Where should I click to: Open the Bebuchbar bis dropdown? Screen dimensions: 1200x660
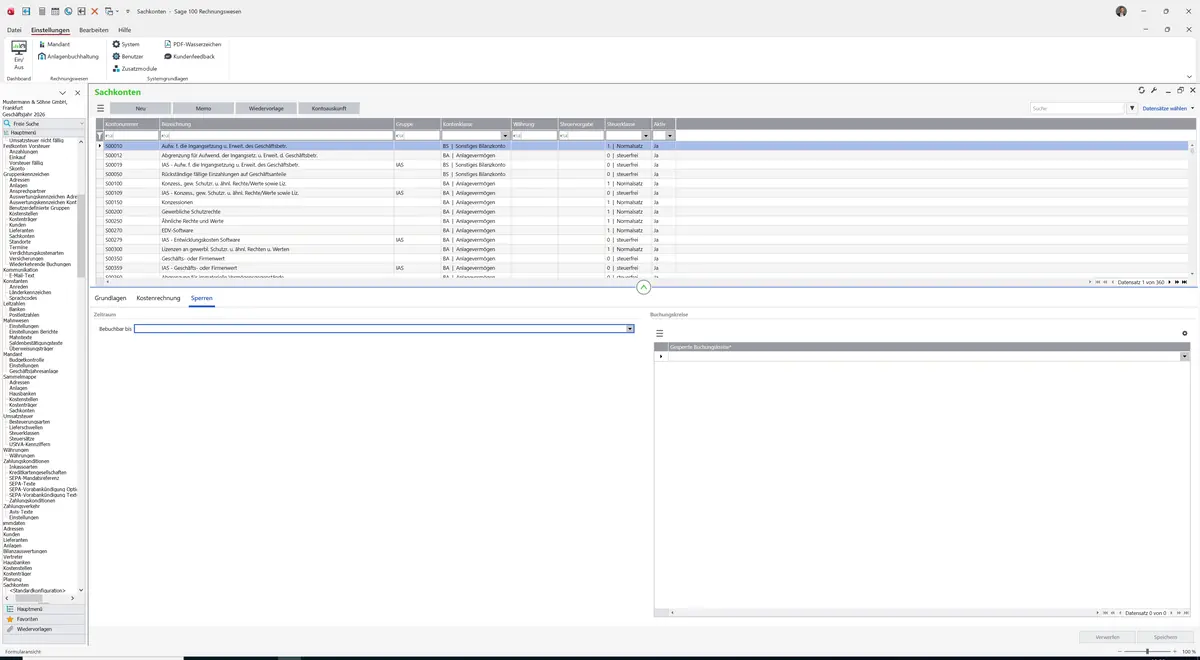(630, 328)
